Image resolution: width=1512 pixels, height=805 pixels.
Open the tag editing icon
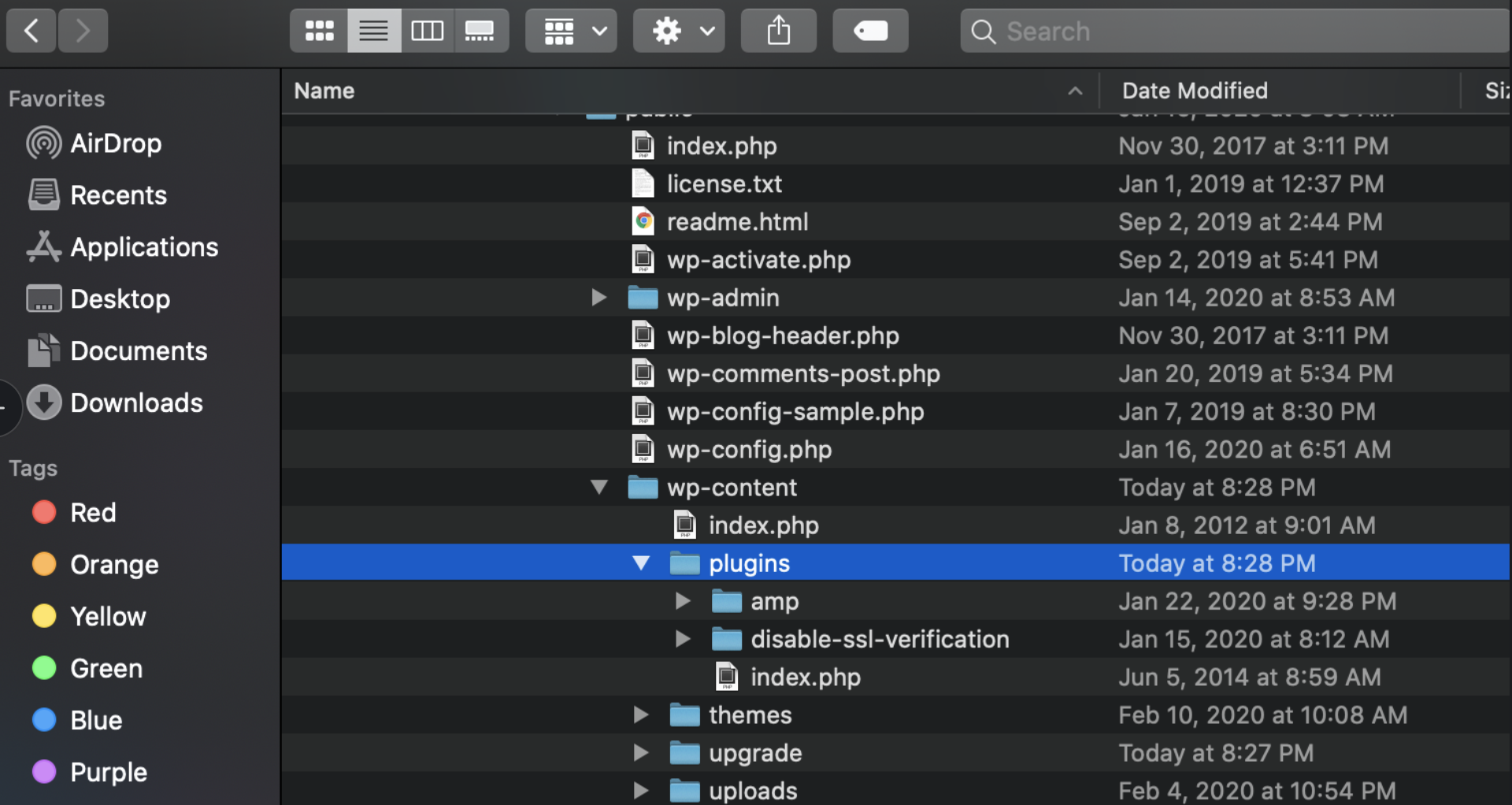click(x=869, y=31)
